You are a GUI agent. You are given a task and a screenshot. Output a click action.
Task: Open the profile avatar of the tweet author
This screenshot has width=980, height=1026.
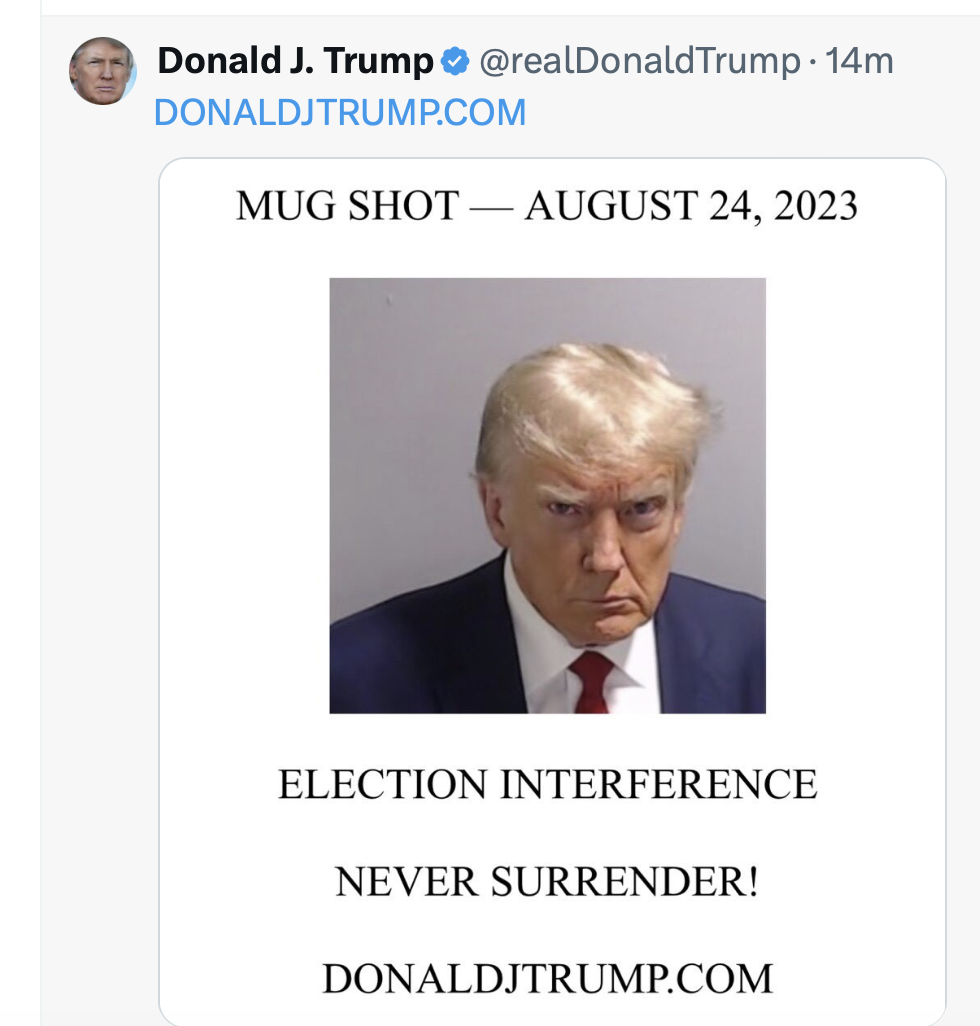(x=103, y=71)
